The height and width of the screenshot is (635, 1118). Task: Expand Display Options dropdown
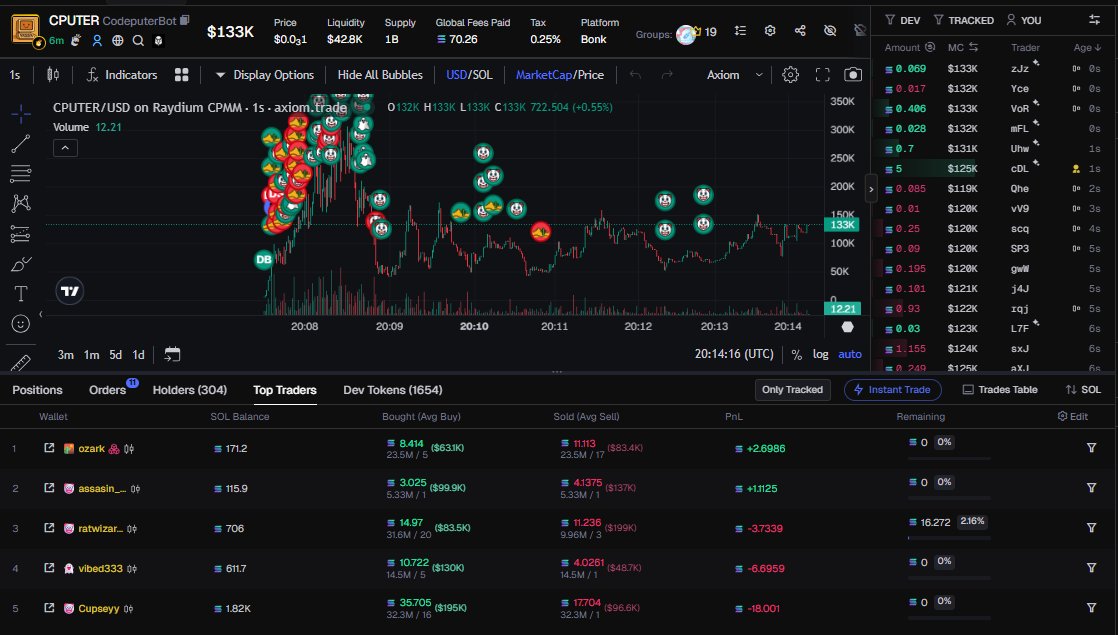point(265,75)
